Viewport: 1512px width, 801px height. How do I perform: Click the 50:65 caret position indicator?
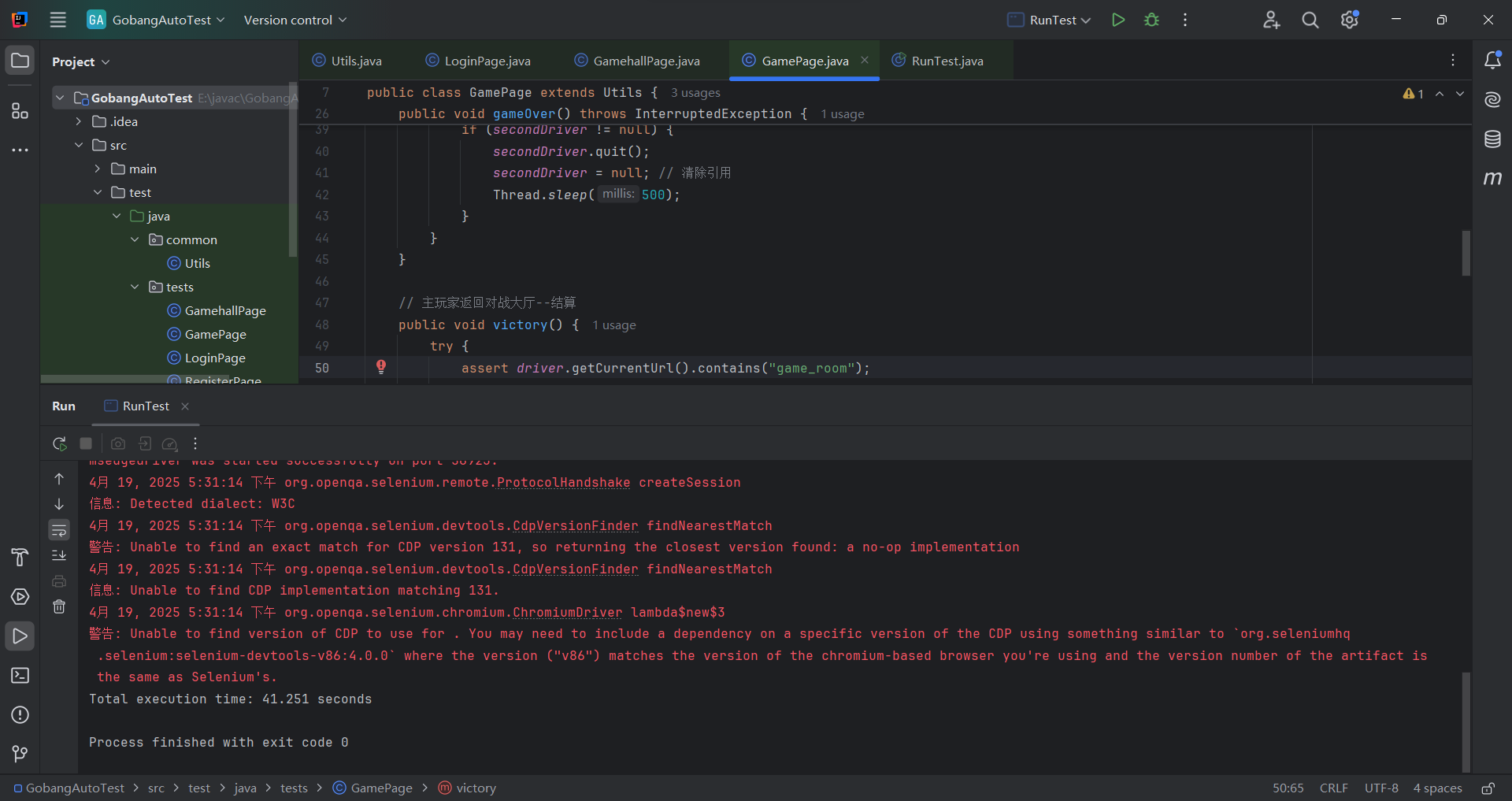(1288, 788)
